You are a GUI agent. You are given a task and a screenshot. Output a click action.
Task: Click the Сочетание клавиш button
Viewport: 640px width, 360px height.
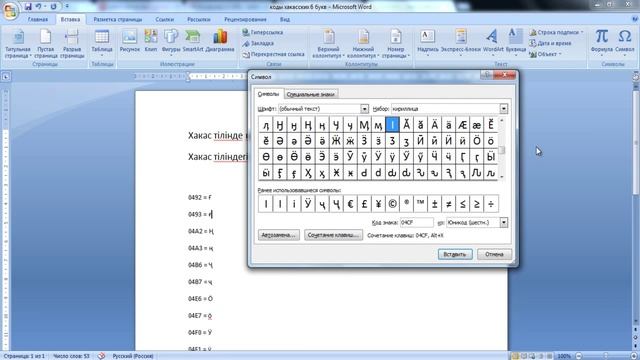(x=333, y=235)
